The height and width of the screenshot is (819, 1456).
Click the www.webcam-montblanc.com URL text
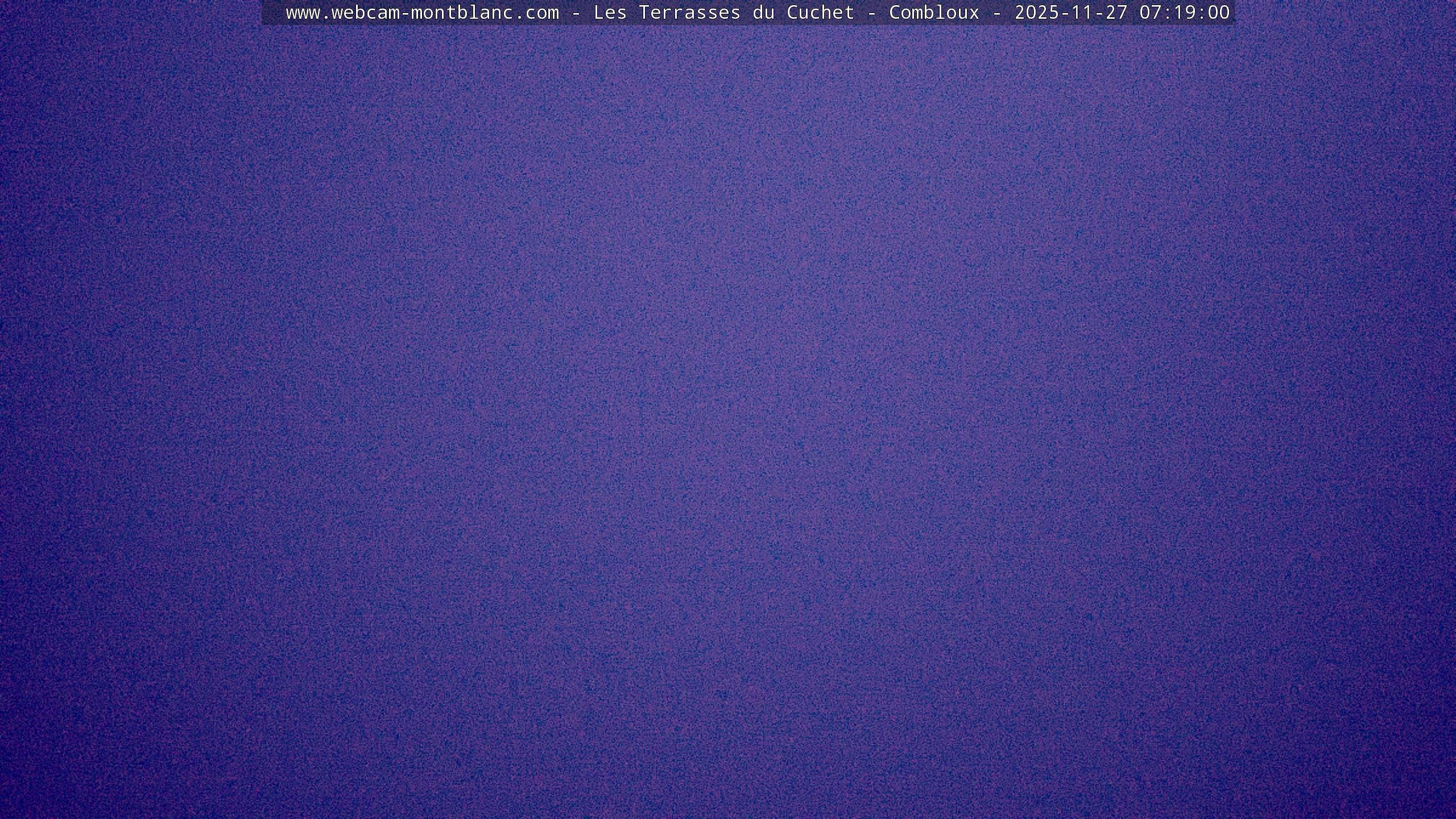[x=422, y=13]
